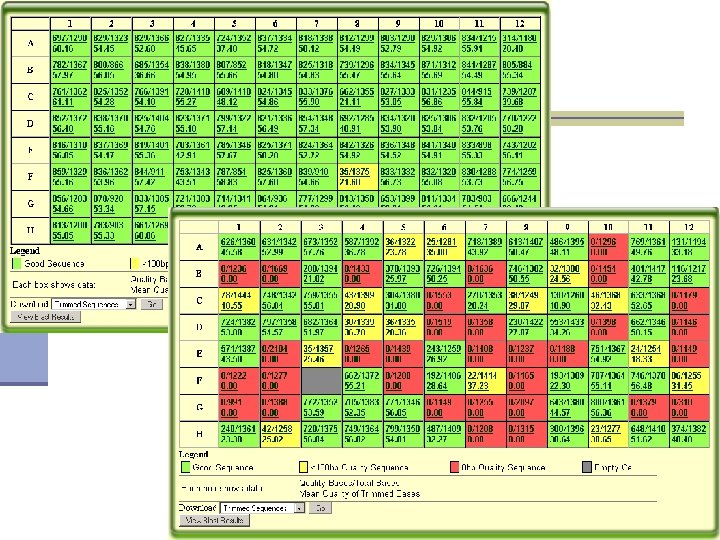
Task: Open 587/1302 link in front plate
Action: coord(361,242)
